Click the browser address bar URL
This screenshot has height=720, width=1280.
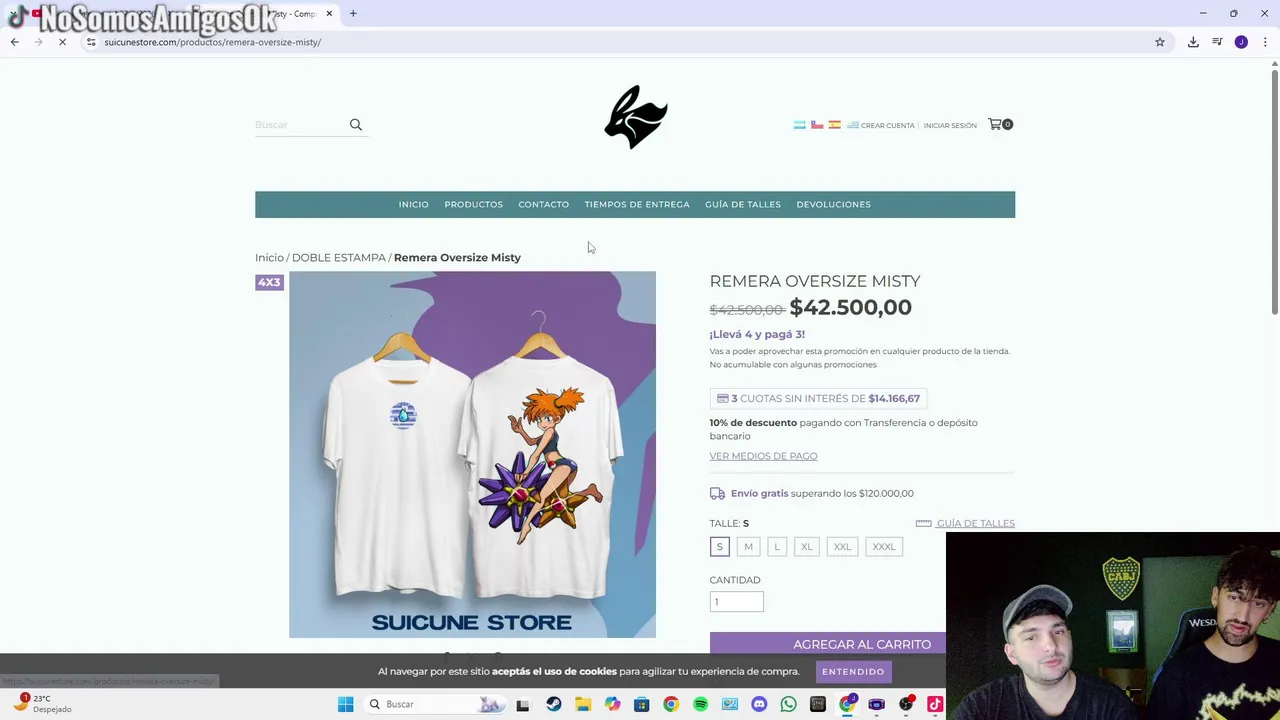click(212, 42)
